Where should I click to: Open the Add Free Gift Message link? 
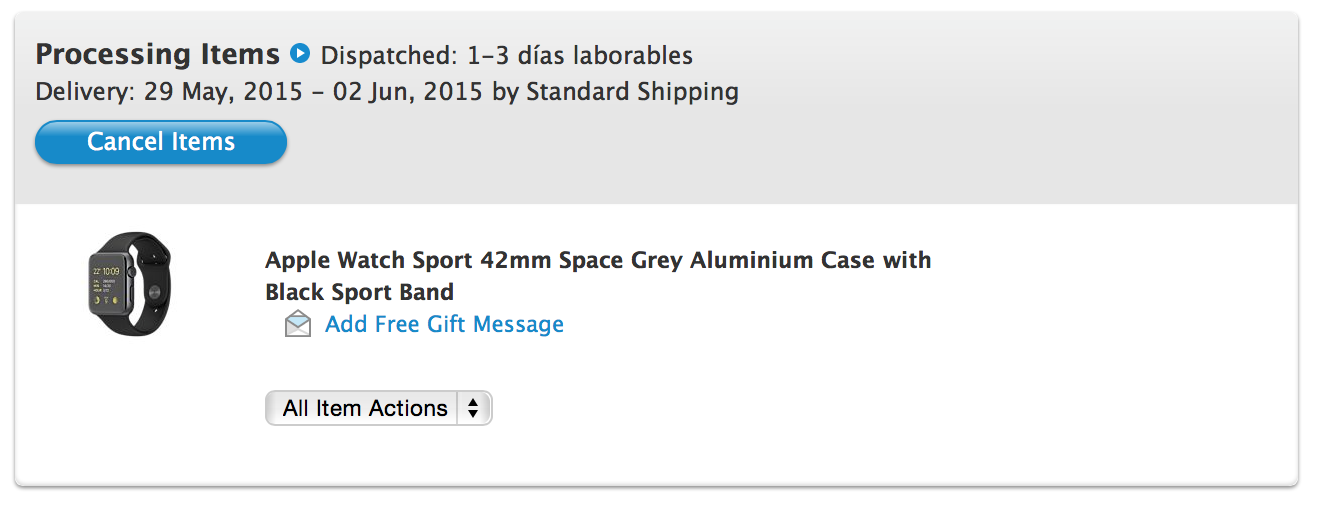pos(444,324)
